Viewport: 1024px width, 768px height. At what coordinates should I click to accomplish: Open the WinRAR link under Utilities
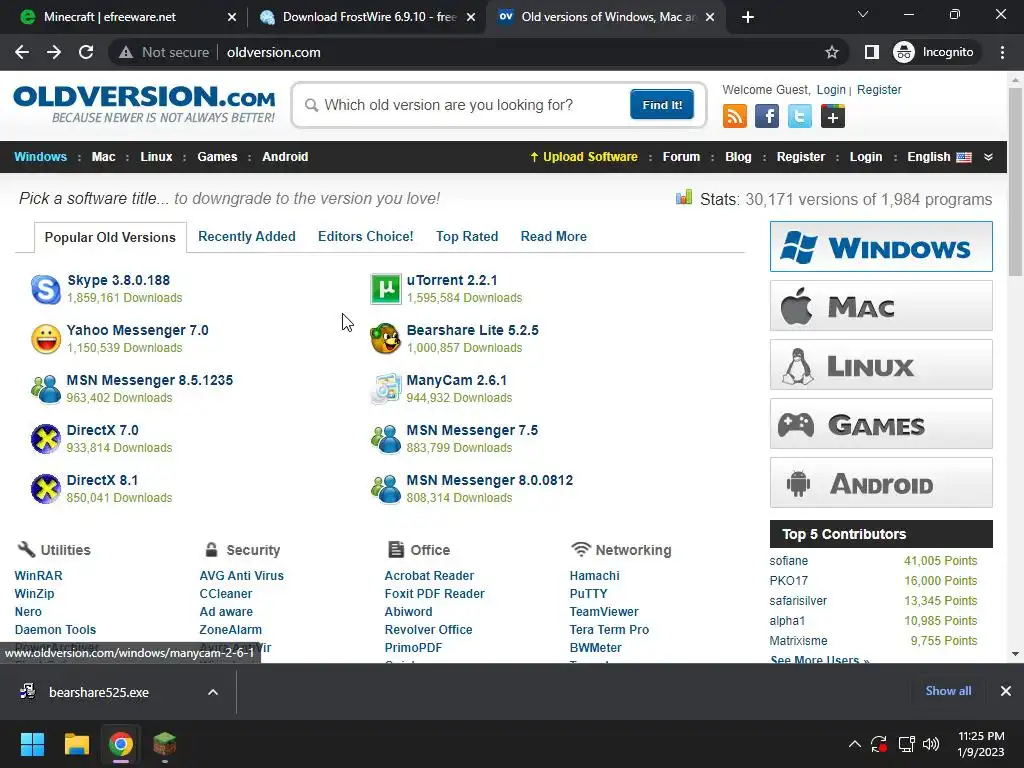click(39, 575)
